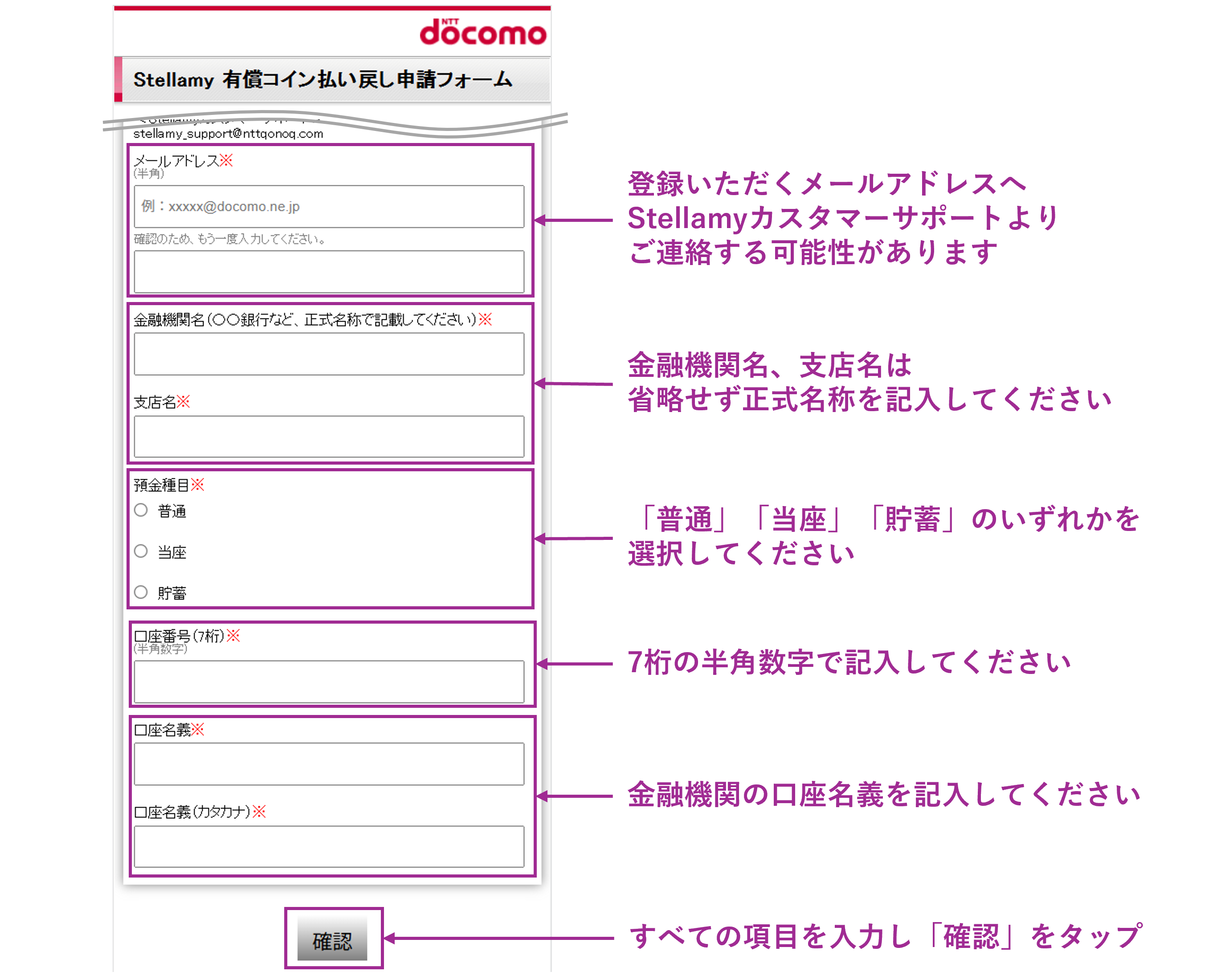This screenshot has width=1225, height=980.
Task: Select the 普通 deposit type radio button
Action: (141, 510)
